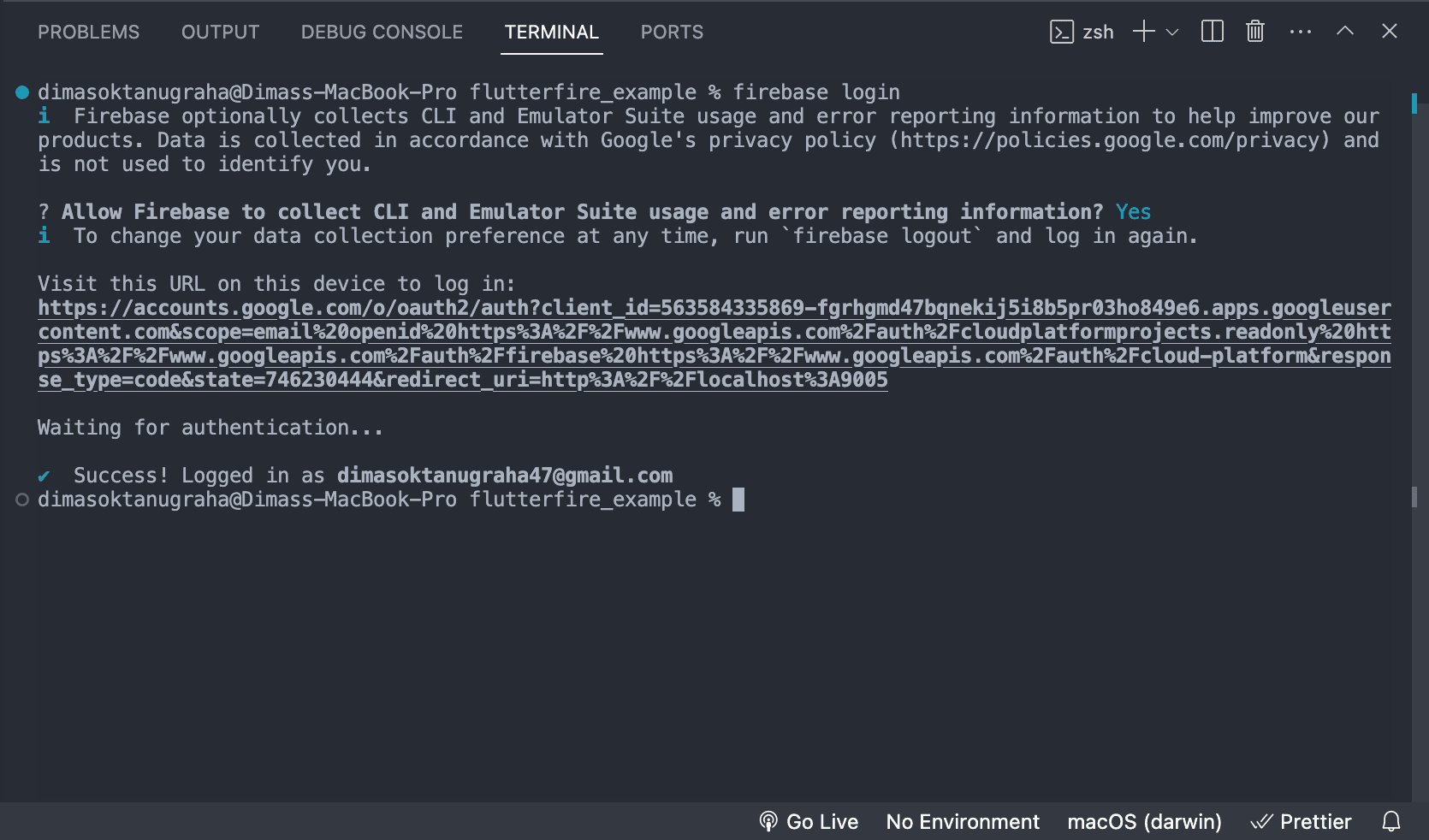Viewport: 1429px width, 840px height.
Task: Show the DEBUG CONSOLE tab
Action: click(x=382, y=33)
